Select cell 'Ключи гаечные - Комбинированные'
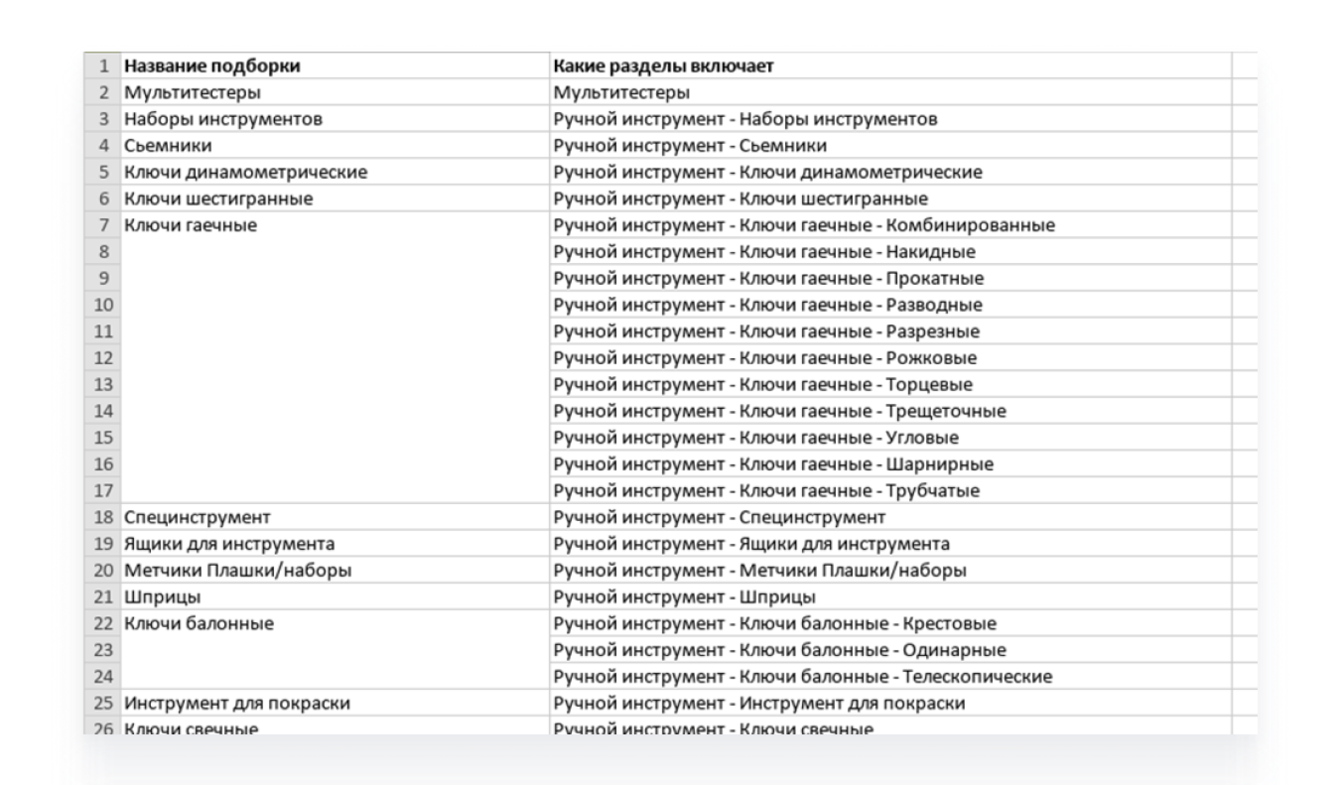The height and width of the screenshot is (785, 1340). coord(805,225)
